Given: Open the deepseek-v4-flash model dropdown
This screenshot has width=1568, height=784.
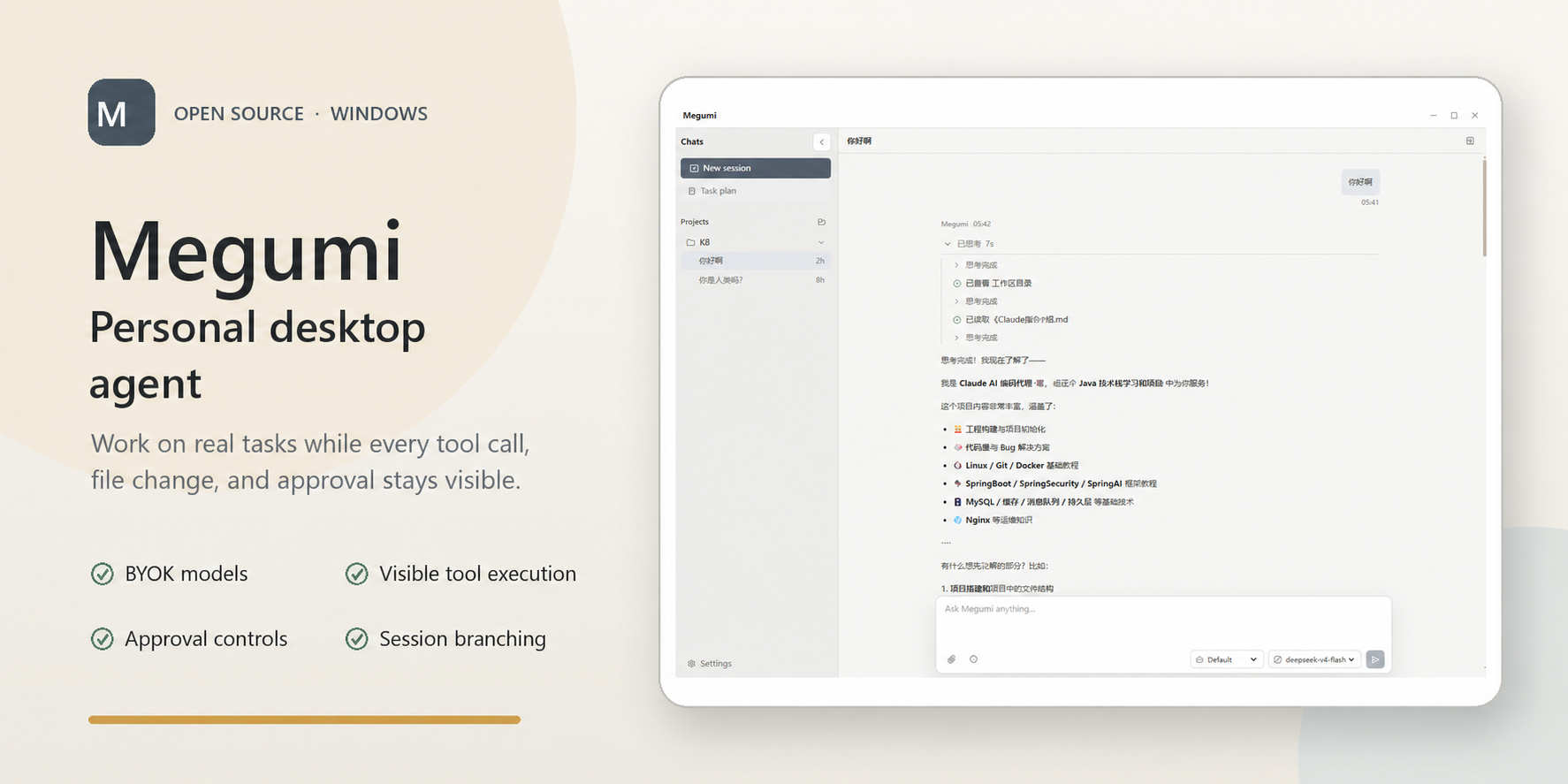Looking at the screenshot, I should point(1313,659).
